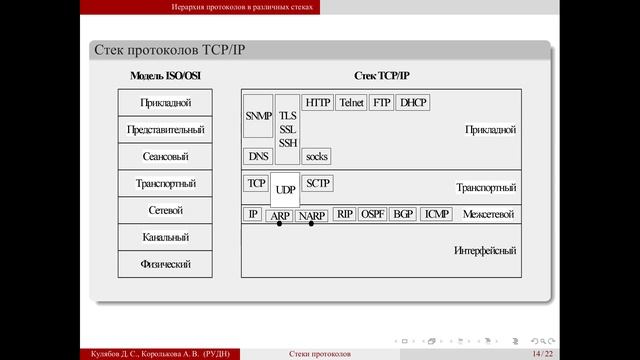Select the 'Сетевой' layer box
Image resolution: width=640 pixels, height=360 pixels.
[165, 211]
